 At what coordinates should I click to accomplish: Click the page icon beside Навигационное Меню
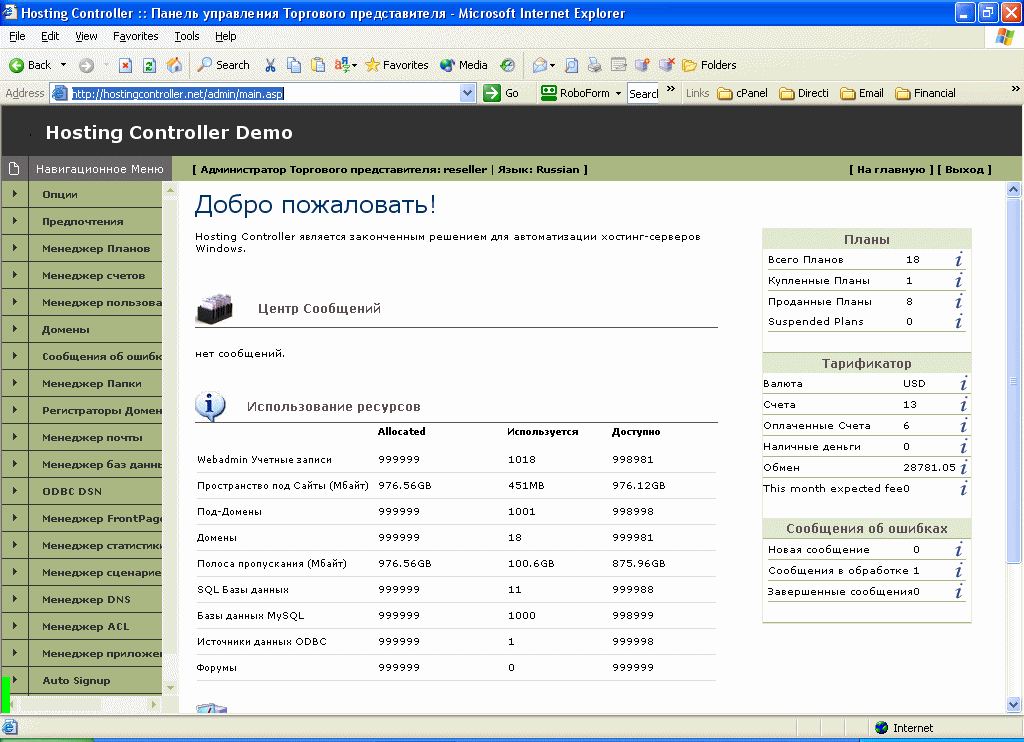tap(14, 169)
